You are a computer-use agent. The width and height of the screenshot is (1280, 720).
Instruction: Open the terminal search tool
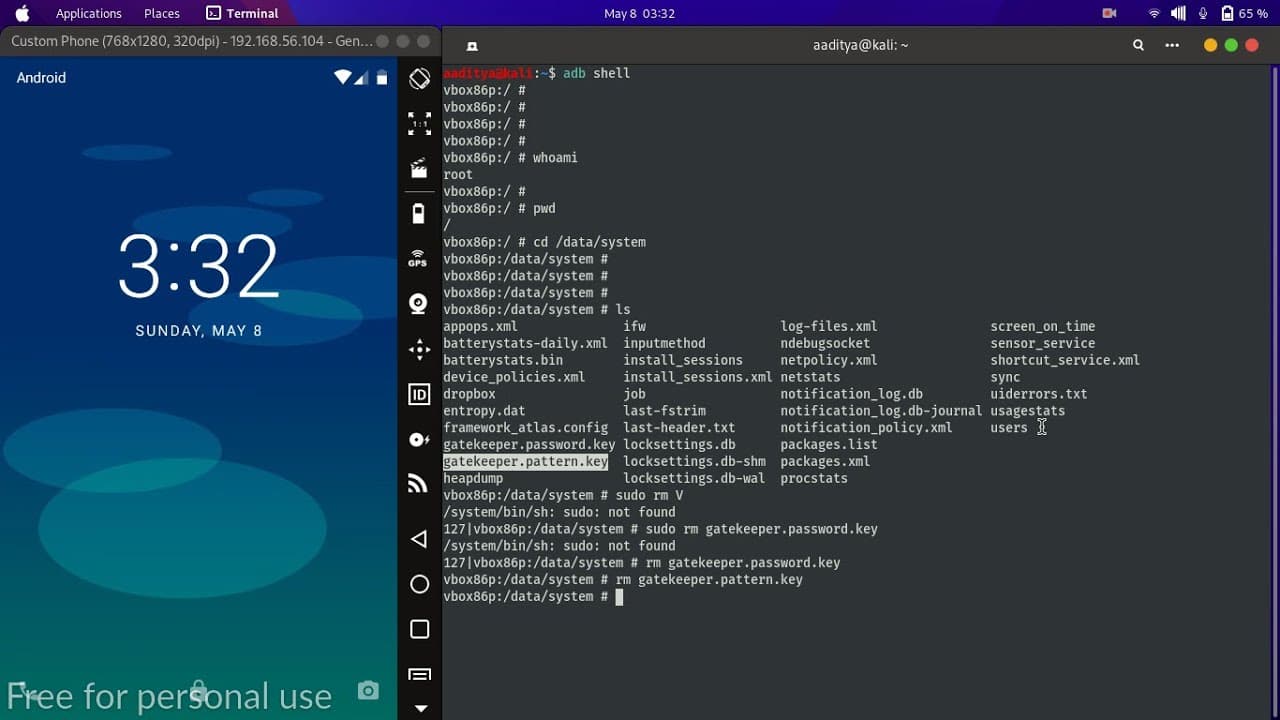click(x=1138, y=45)
